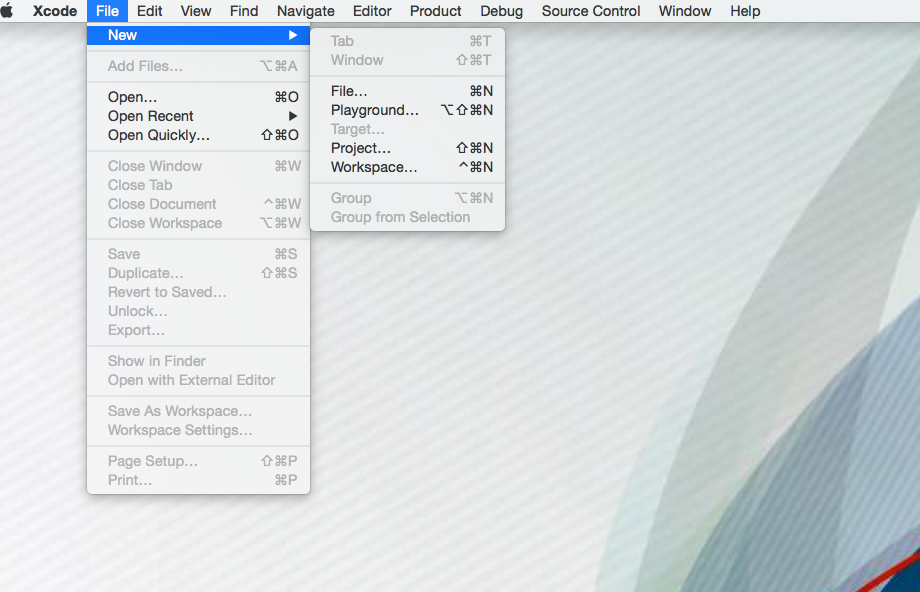This screenshot has height=592, width=920.
Task: Click the disabled Group item
Action: point(407,198)
